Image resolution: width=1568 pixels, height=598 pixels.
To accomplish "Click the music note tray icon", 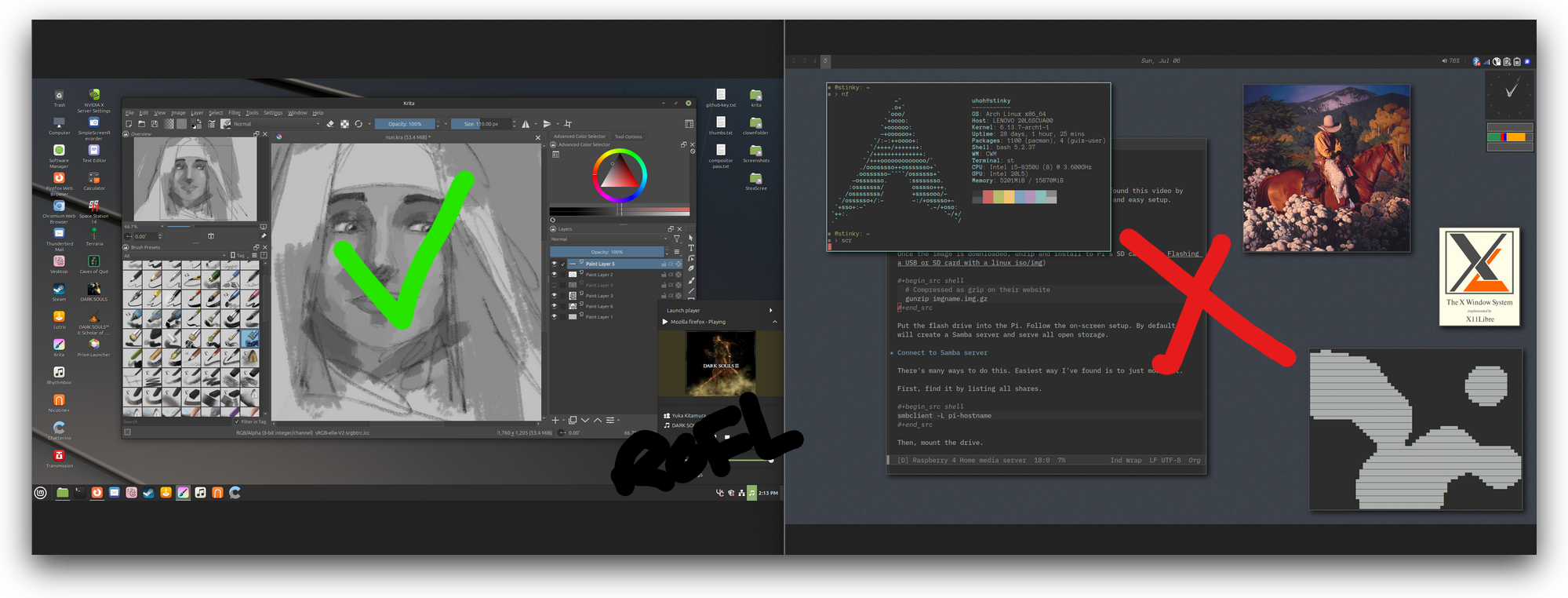I will click(x=751, y=493).
